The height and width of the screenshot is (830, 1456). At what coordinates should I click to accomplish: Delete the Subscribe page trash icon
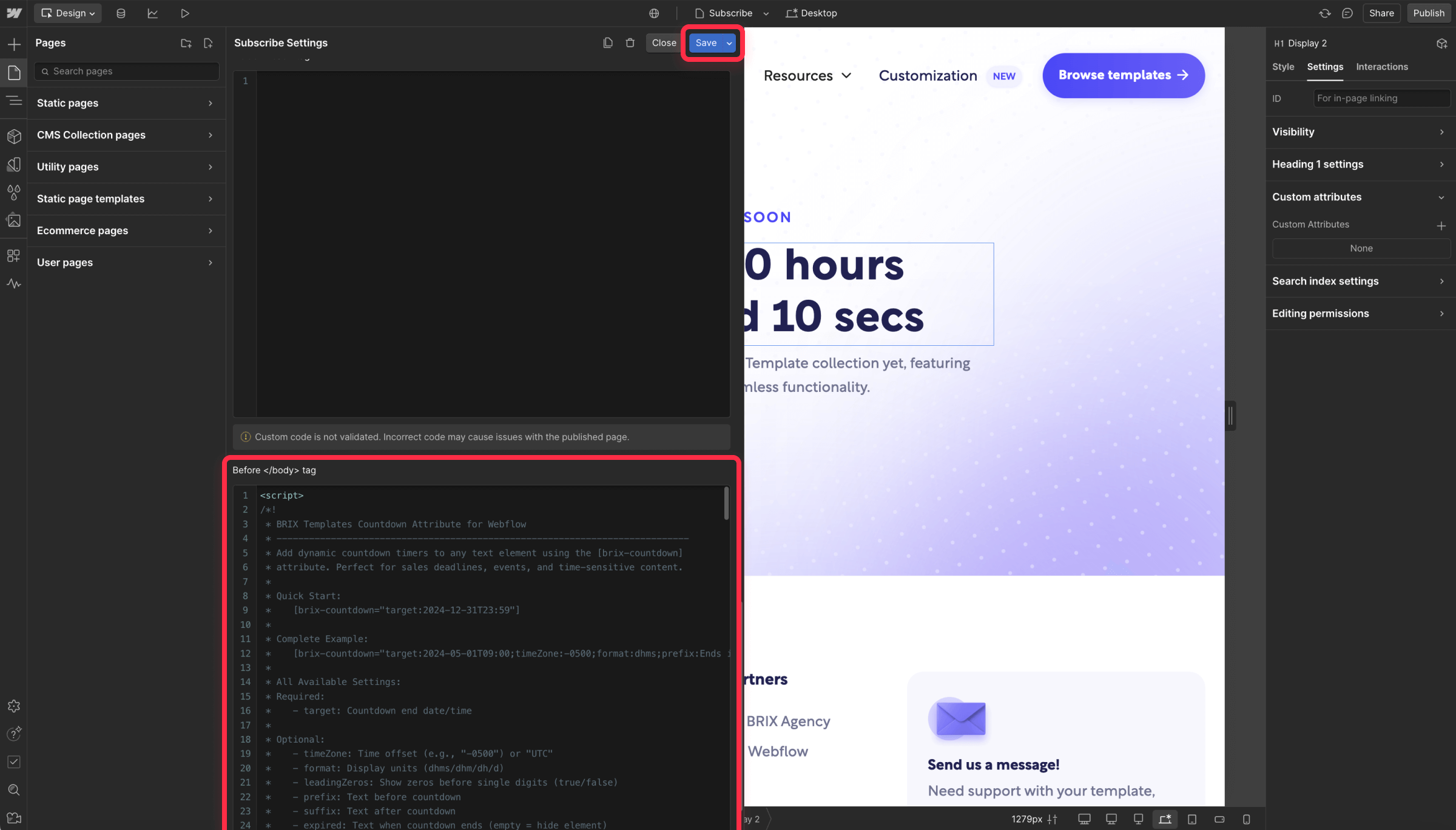pyautogui.click(x=630, y=42)
